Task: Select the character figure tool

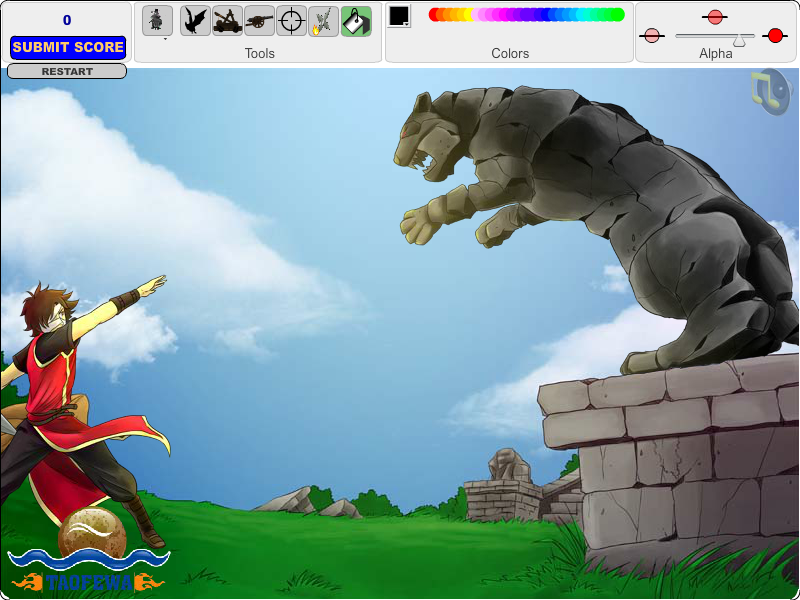Action: pos(157,20)
